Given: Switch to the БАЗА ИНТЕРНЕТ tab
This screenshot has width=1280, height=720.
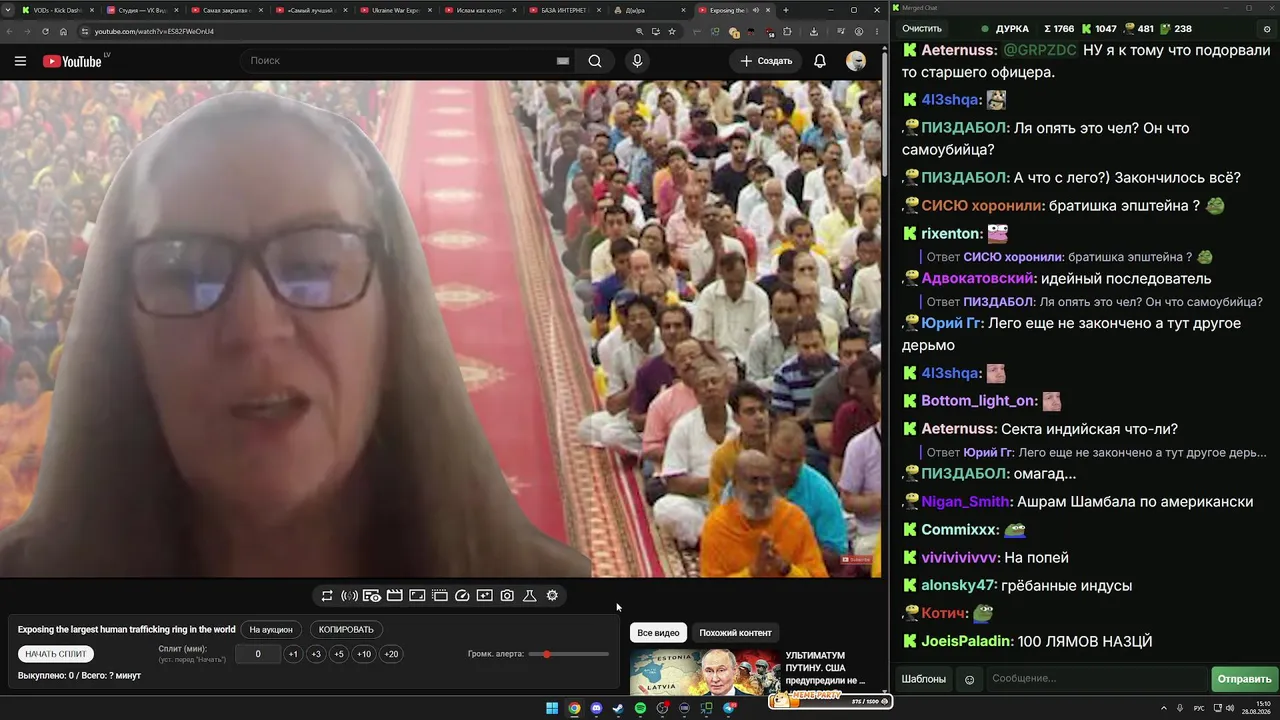Looking at the screenshot, I should [567, 10].
